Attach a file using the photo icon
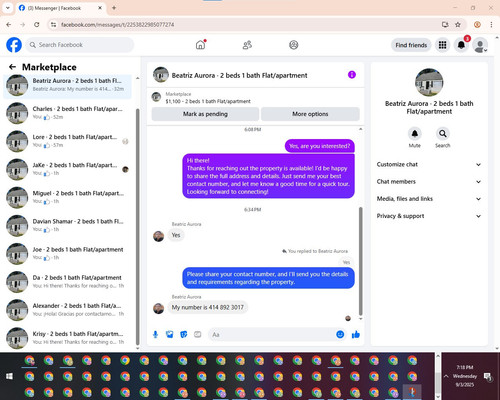Screen dimensions: 500x400 pyautogui.click(x=170, y=334)
